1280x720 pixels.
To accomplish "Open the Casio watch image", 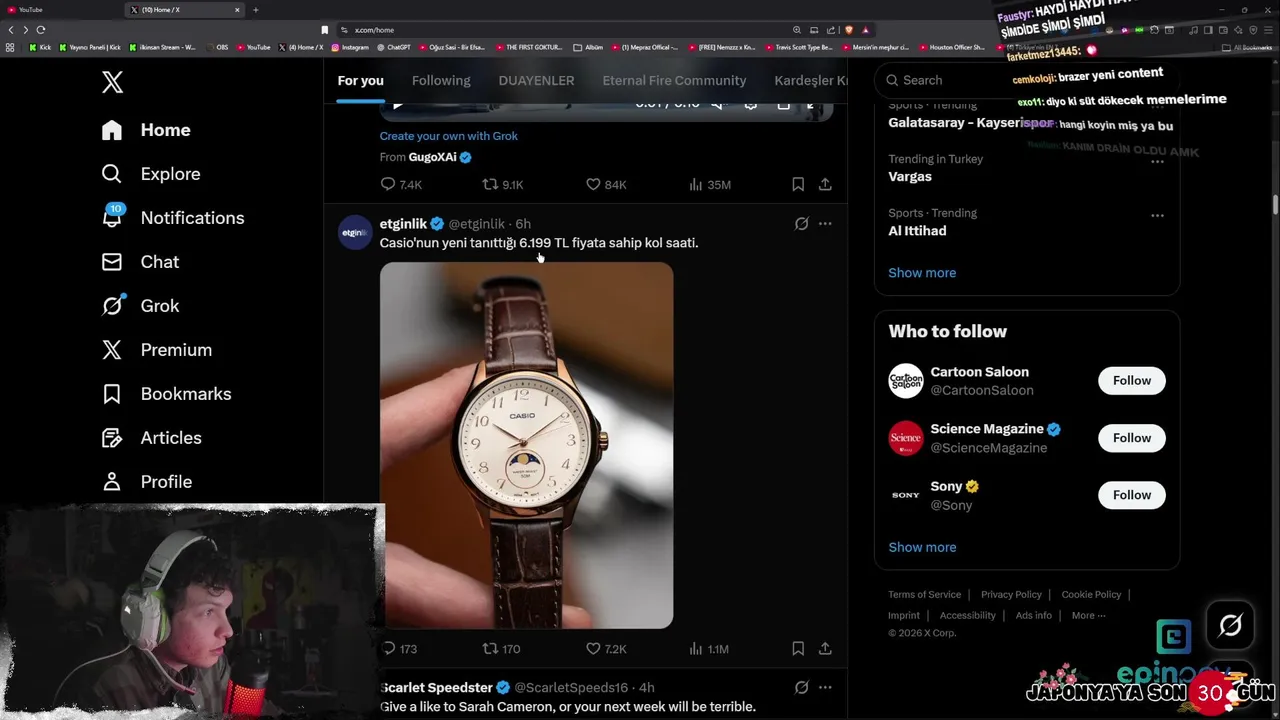I will (526, 446).
